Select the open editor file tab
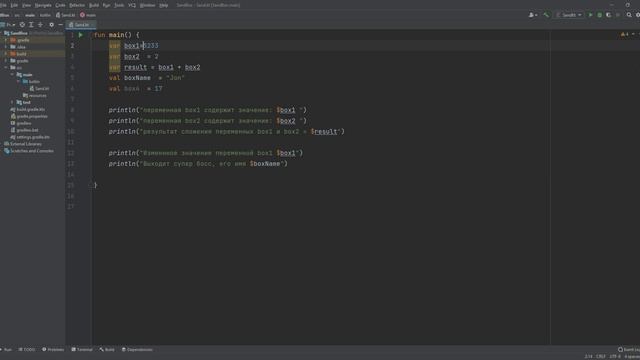This screenshot has width=640, height=360. 80,25
